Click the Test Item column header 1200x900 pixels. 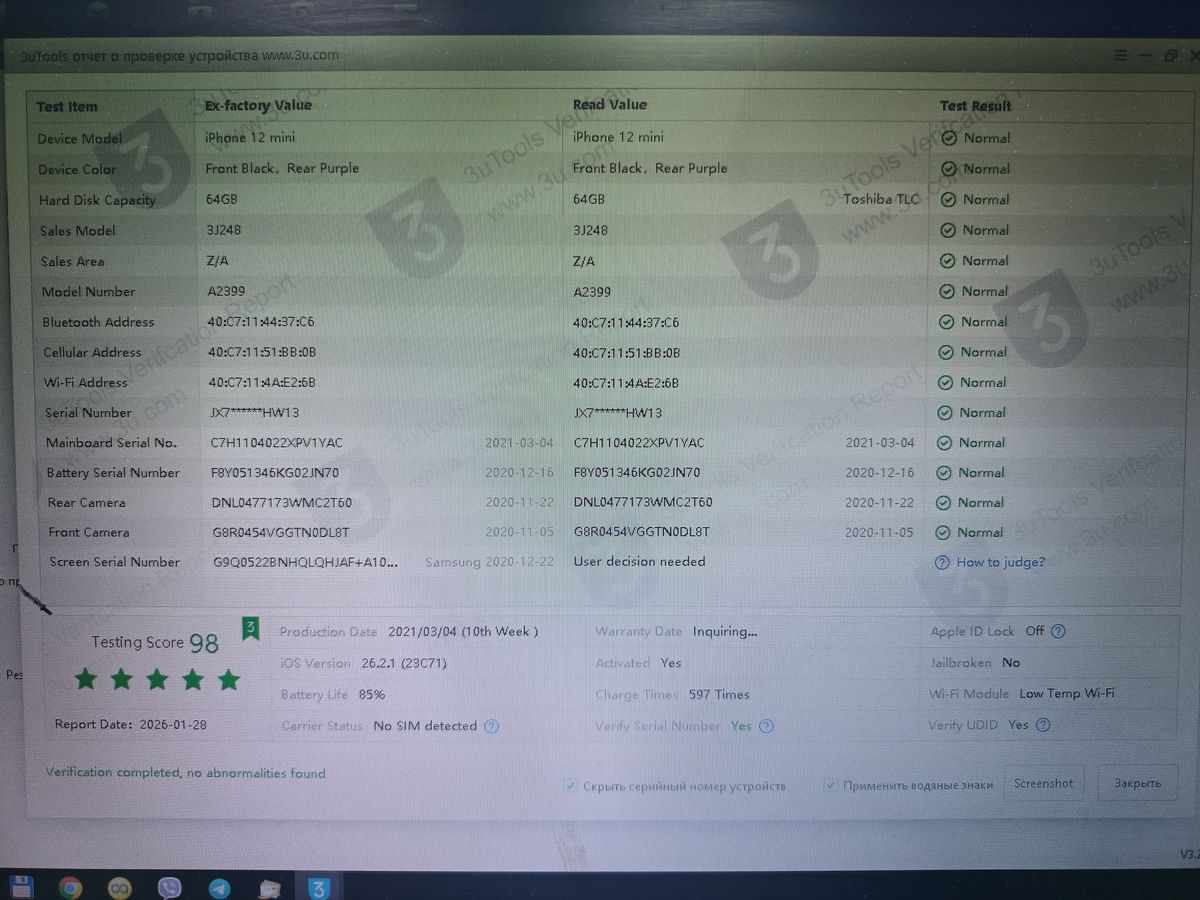click(x=67, y=107)
